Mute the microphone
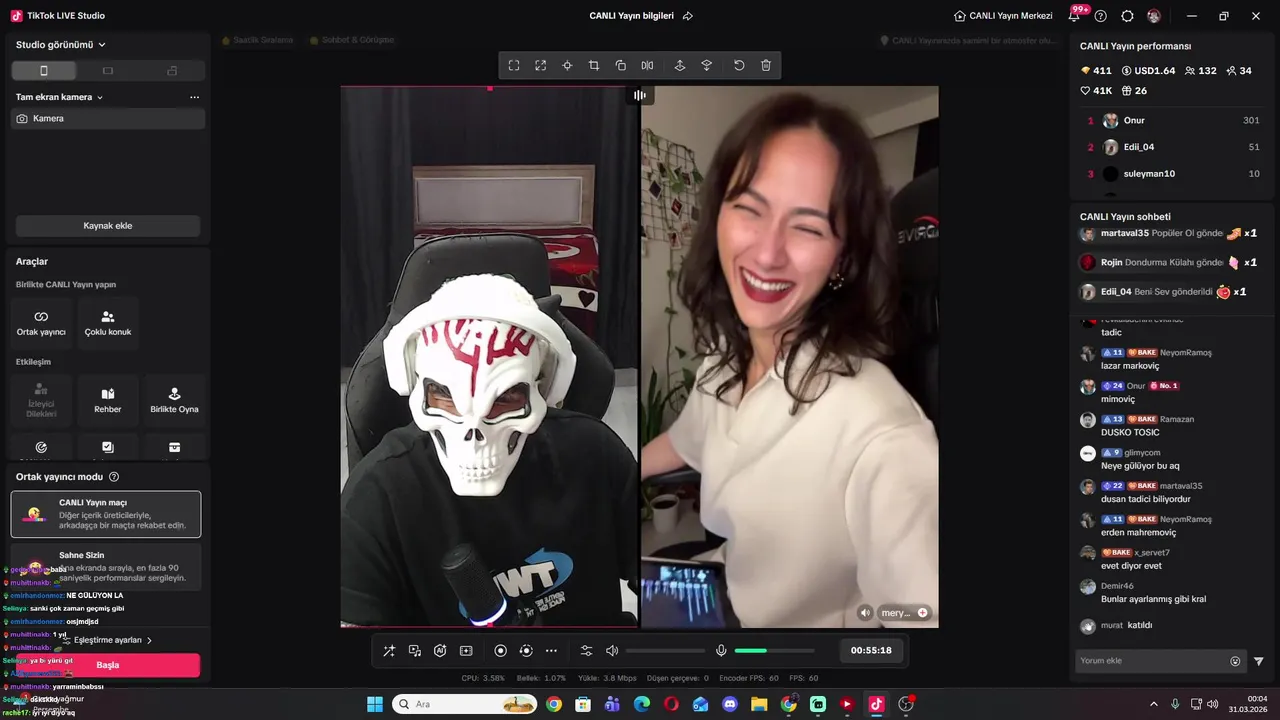The image size is (1280, 720). (721, 651)
